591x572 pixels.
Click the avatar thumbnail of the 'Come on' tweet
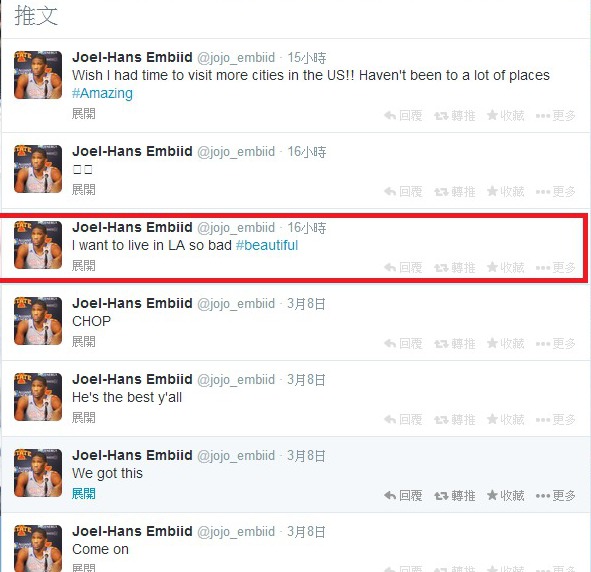[38, 548]
